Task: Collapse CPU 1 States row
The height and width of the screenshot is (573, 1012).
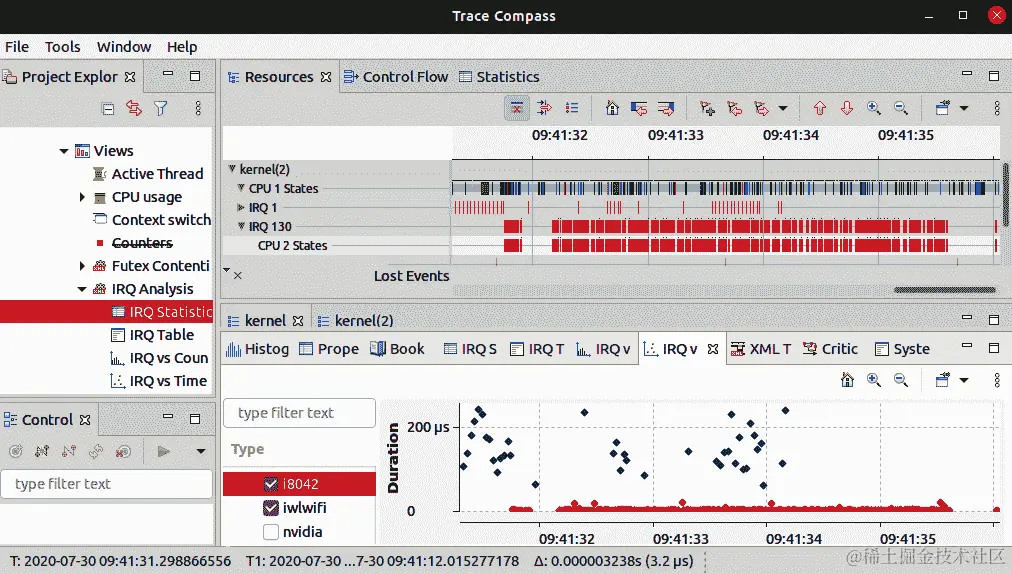Action: (241, 188)
